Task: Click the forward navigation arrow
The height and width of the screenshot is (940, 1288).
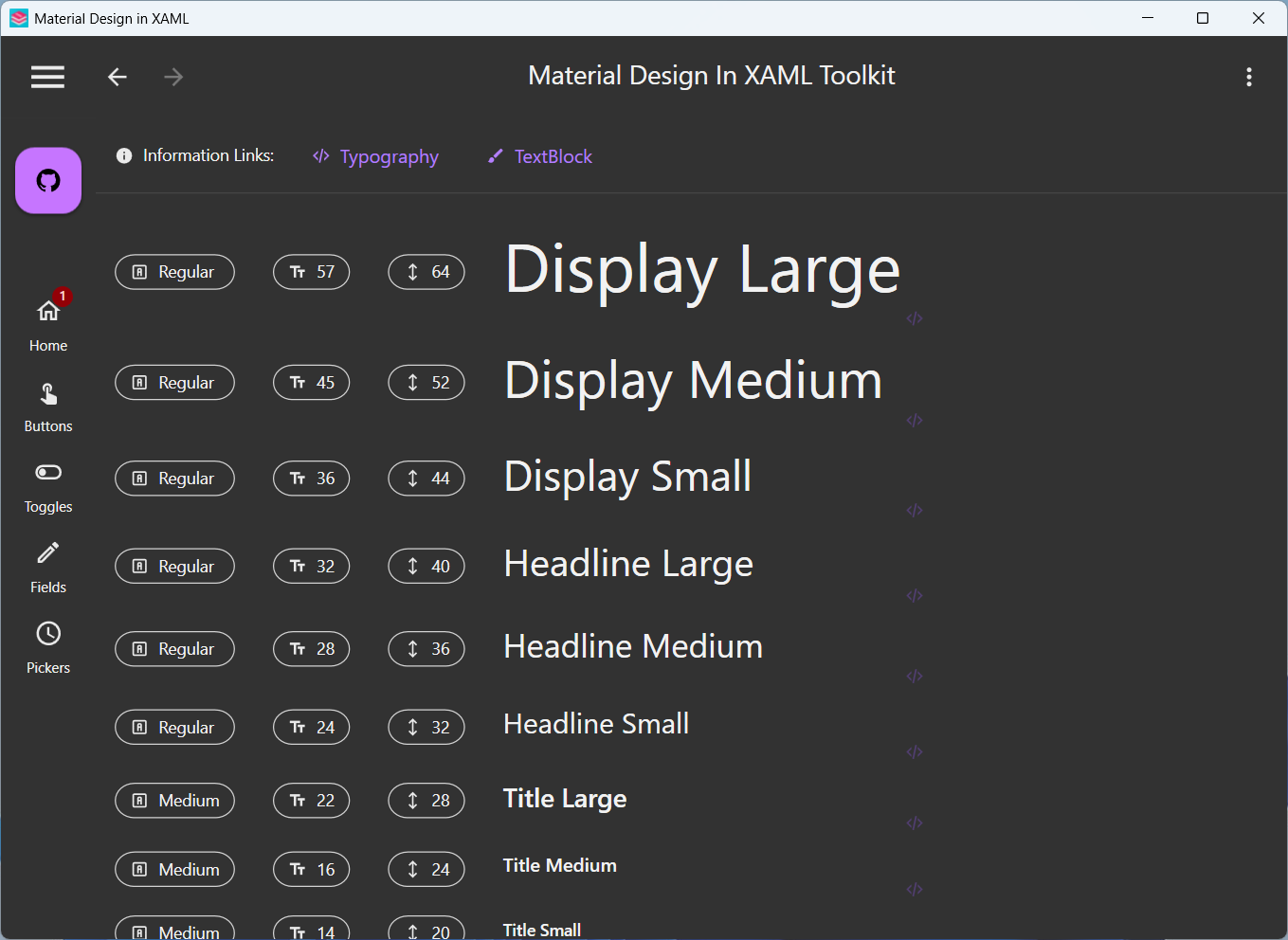Action: 173,77
